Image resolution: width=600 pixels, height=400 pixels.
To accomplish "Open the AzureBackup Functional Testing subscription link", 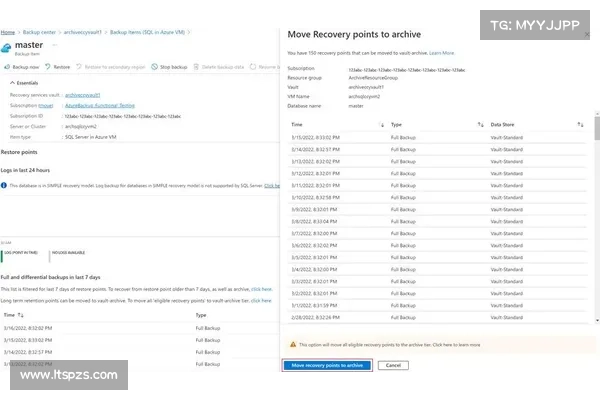I will tap(99, 106).
